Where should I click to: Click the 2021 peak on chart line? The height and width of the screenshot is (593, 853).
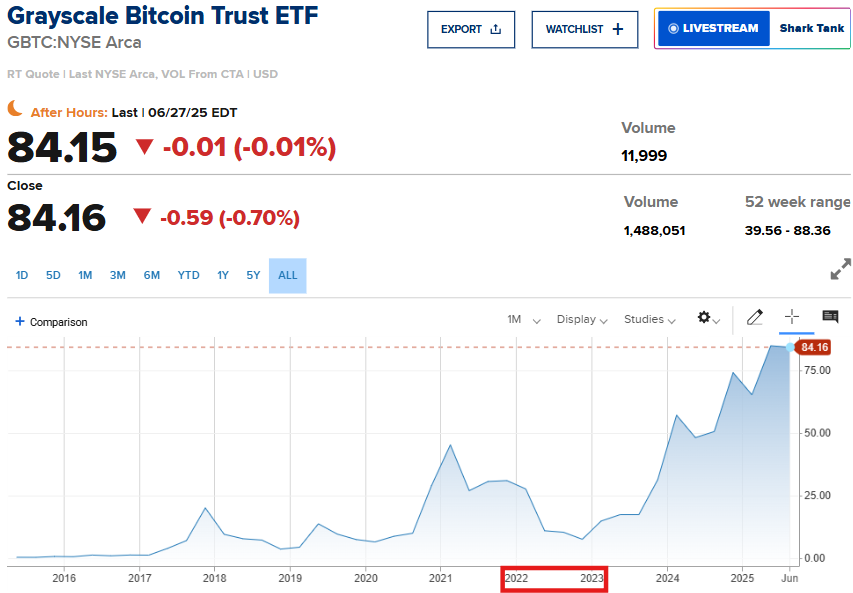pos(450,445)
